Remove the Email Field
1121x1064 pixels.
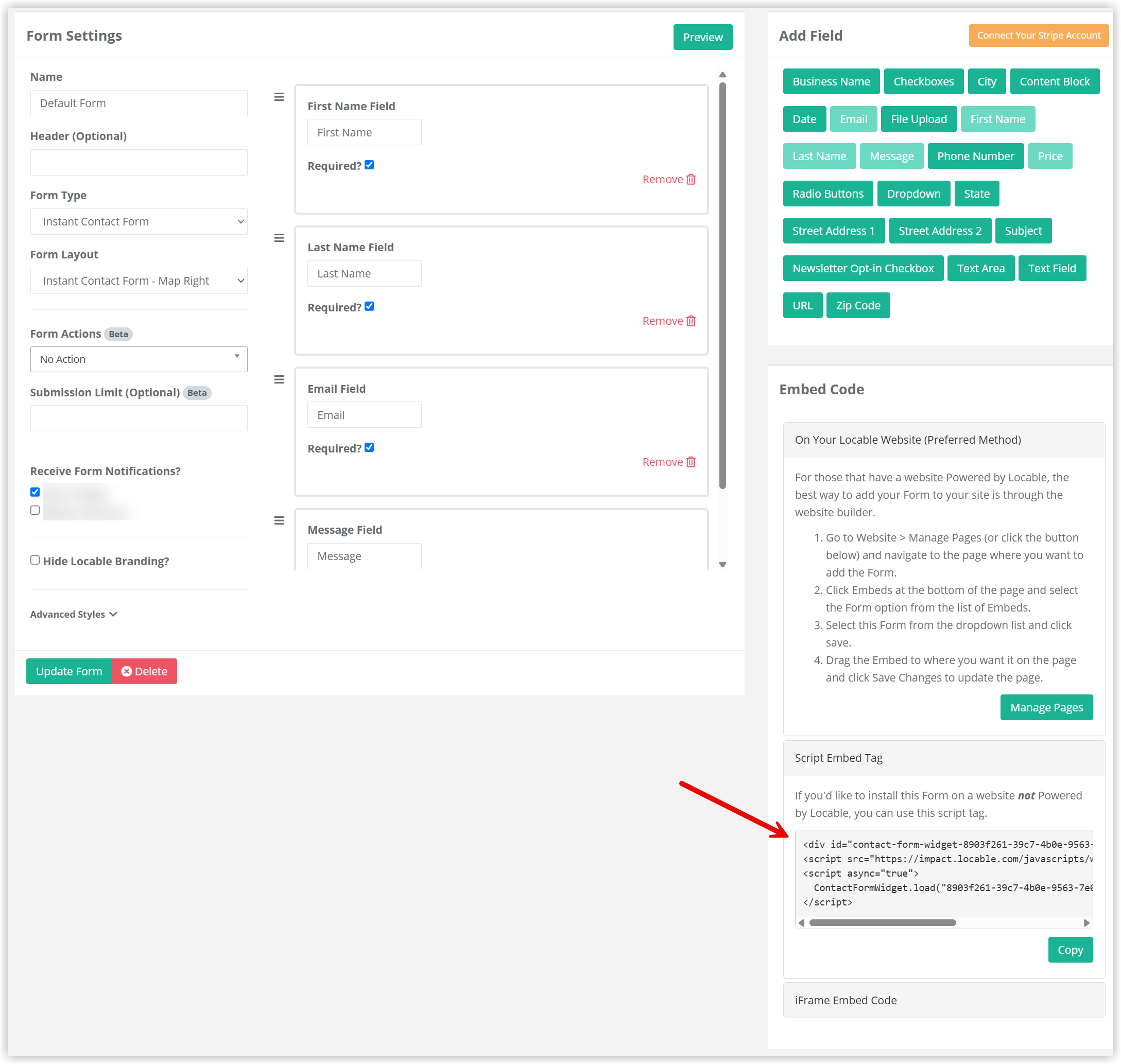[669, 462]
